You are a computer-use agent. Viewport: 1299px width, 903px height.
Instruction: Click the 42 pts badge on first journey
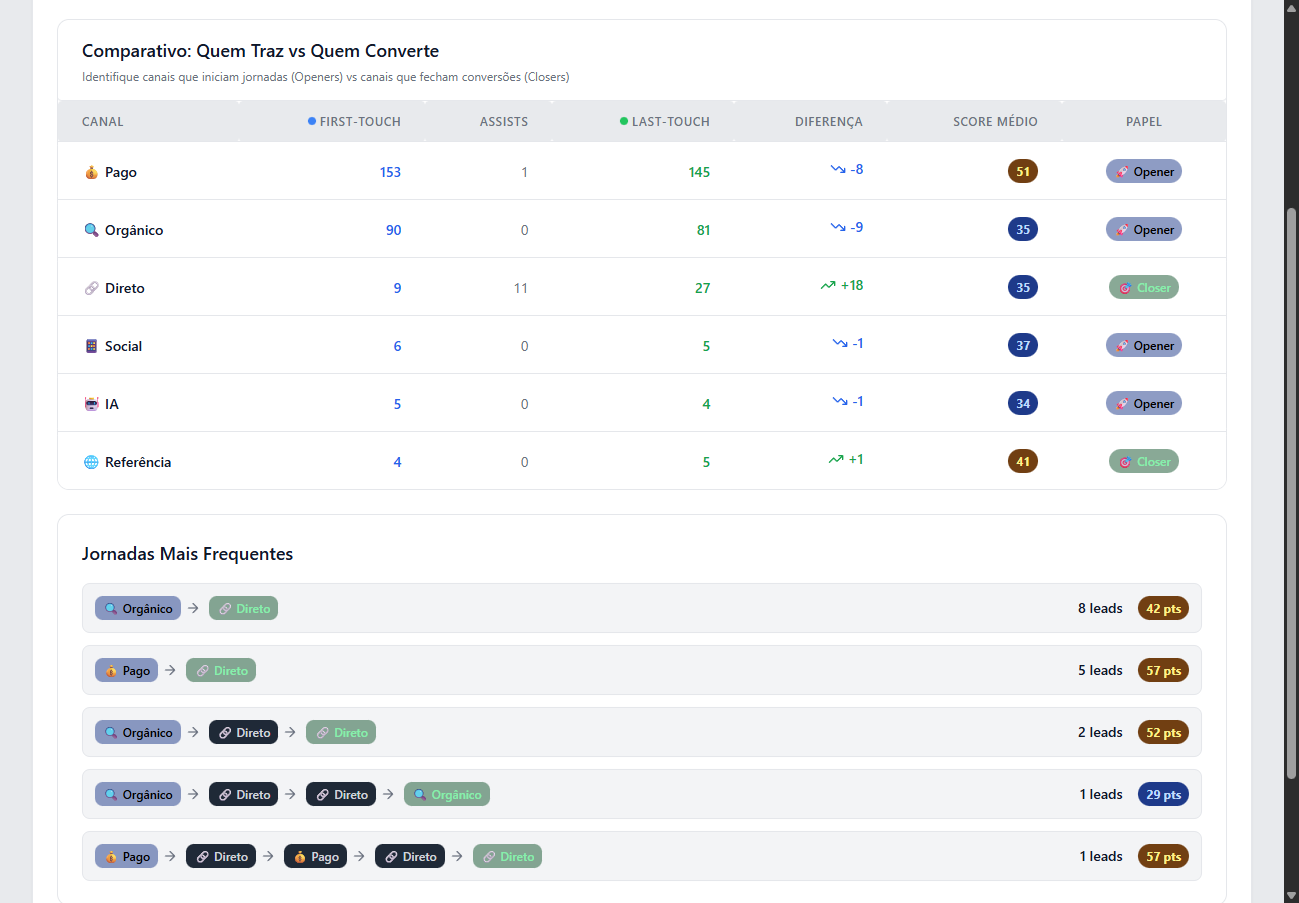click(1163, 608)
